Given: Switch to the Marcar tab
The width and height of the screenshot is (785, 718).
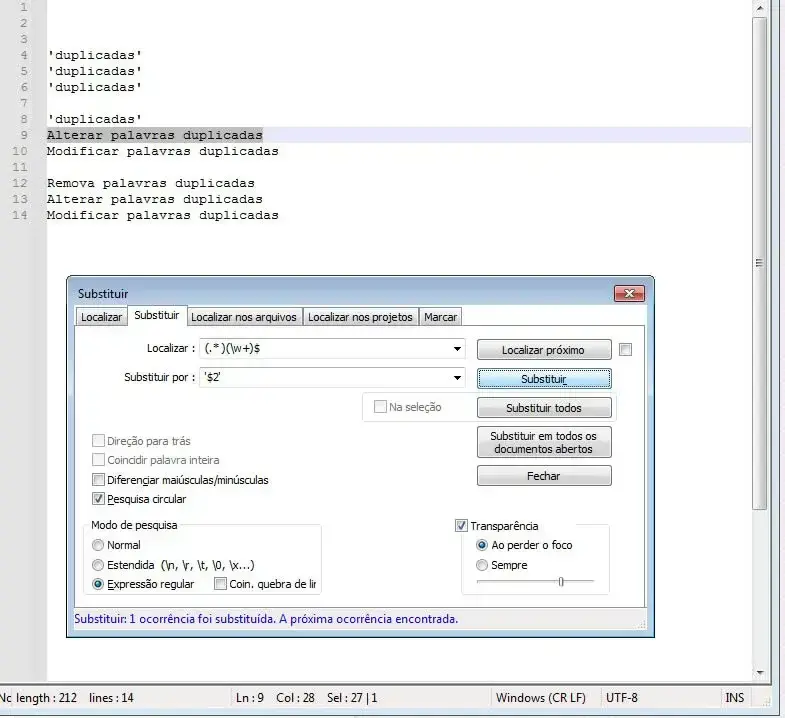Looking at the screenshot, I should pyautogui.click(x=440, y=317).
